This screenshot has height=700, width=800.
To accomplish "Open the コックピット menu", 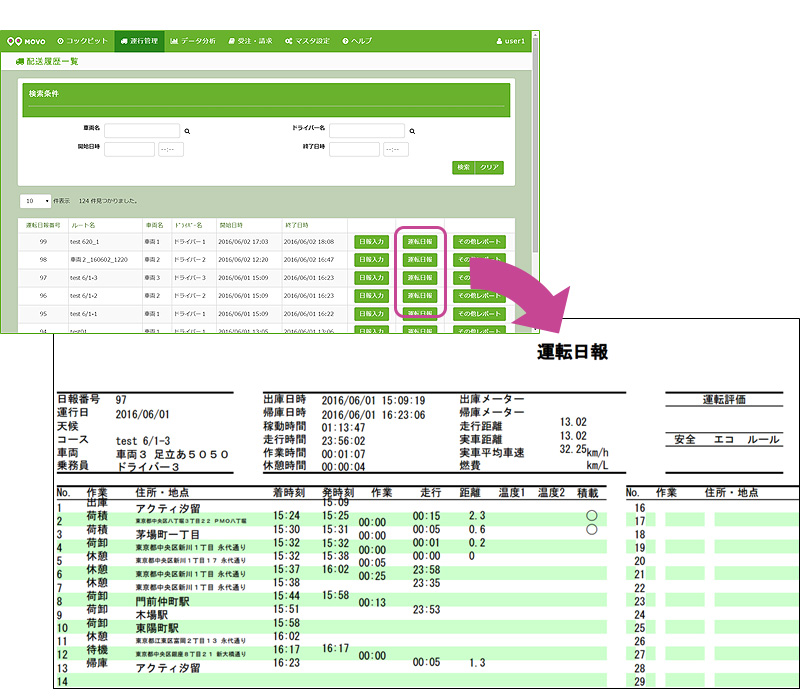I will click(x=82, y=41).
